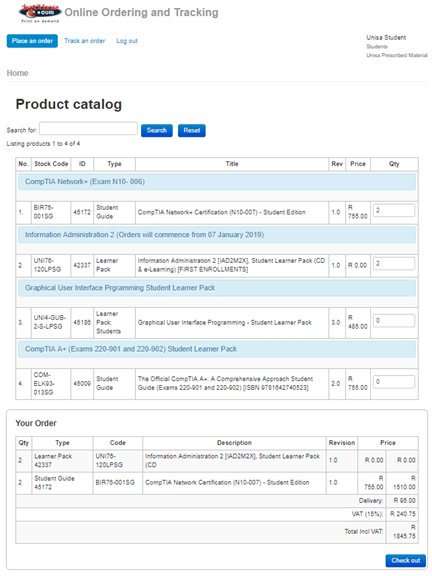Edit quantity for Graphical User Interface Programming pack
This screenshot has width=432, height=576.
(x=394, y=321)
